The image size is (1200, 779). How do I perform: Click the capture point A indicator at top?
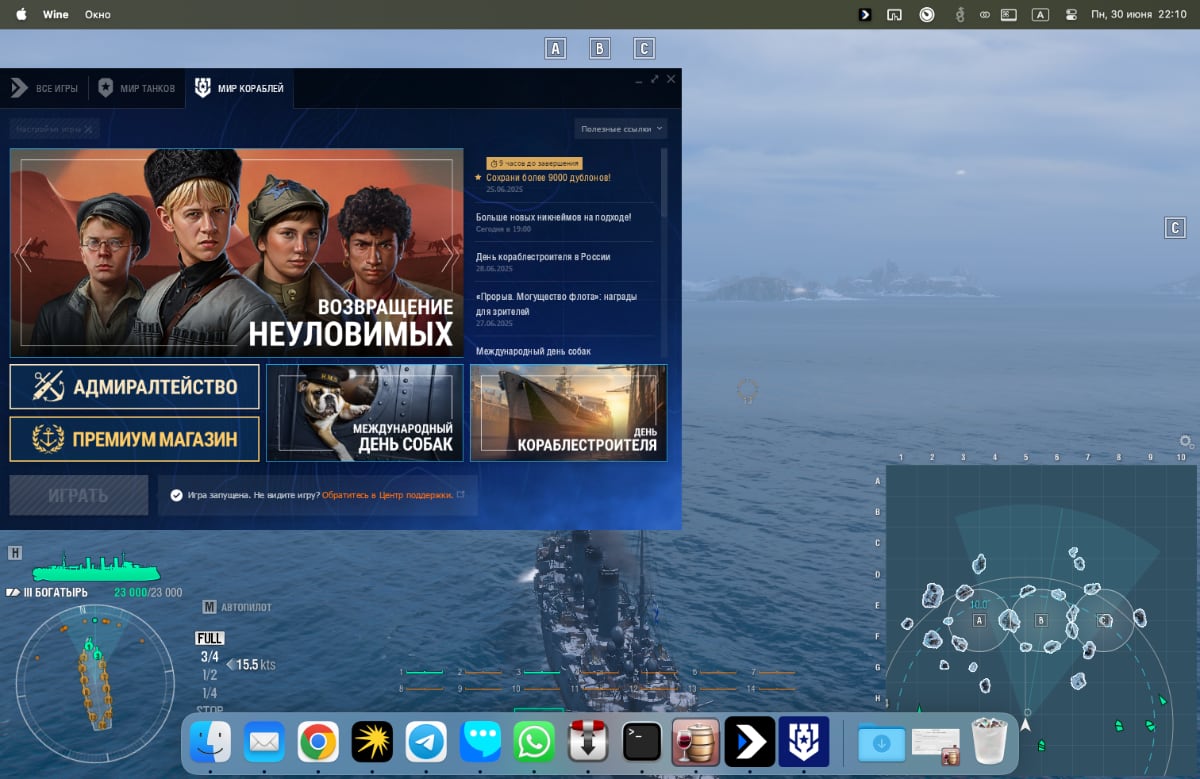pyautogui.click(x=555, y=48)
